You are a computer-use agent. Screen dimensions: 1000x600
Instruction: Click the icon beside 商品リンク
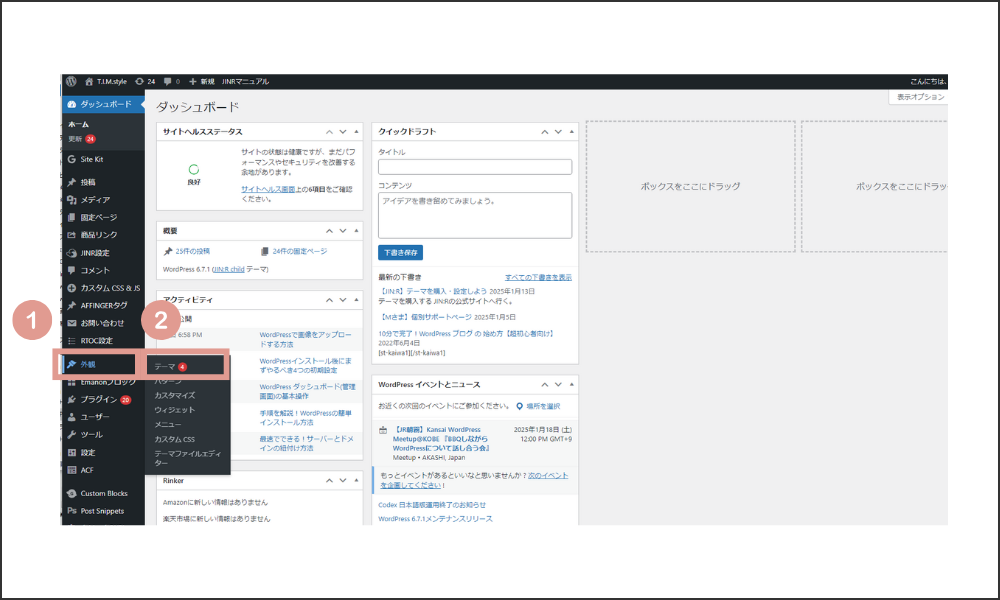(x=71, y=235)
